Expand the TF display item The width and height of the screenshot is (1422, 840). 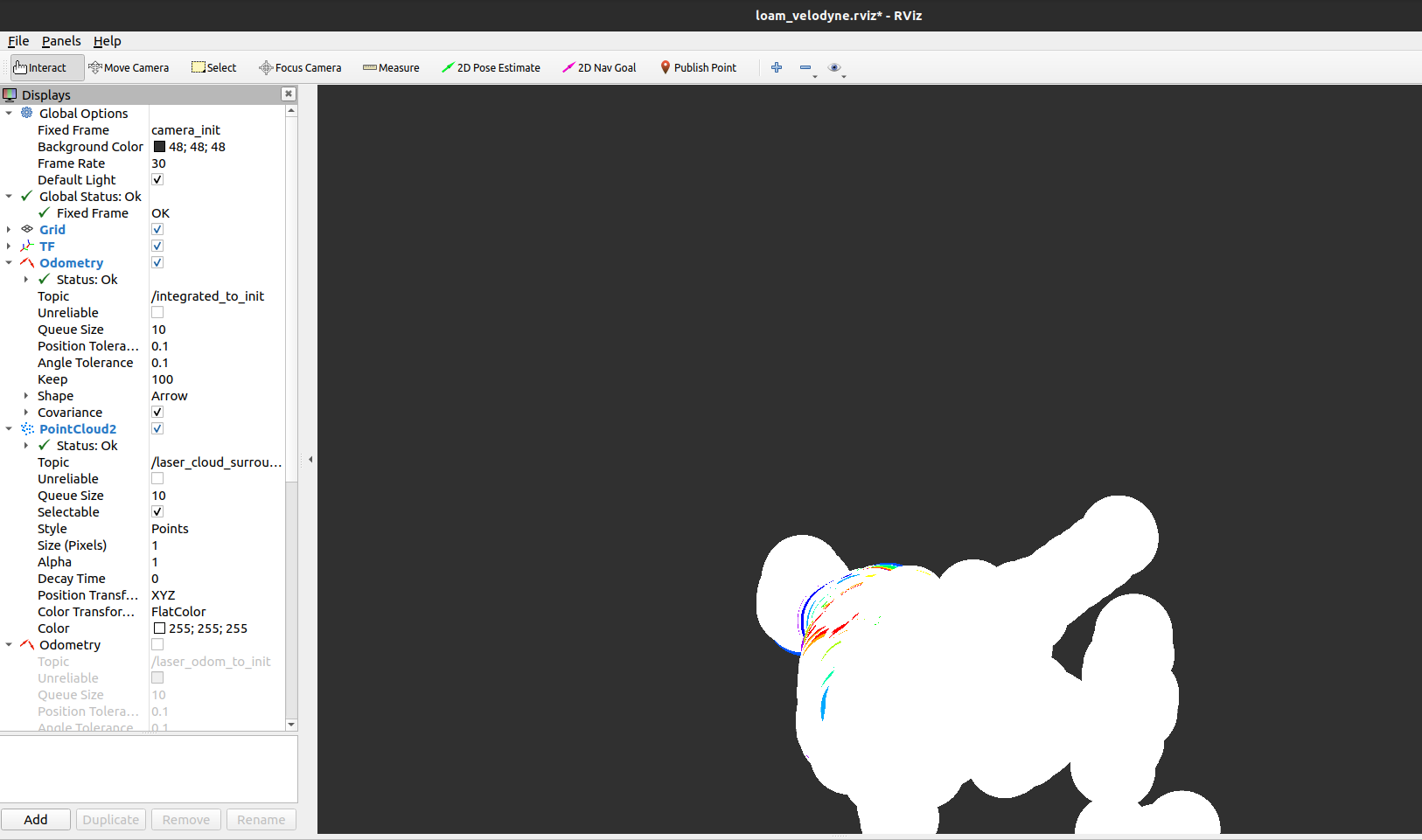point(9,246)
